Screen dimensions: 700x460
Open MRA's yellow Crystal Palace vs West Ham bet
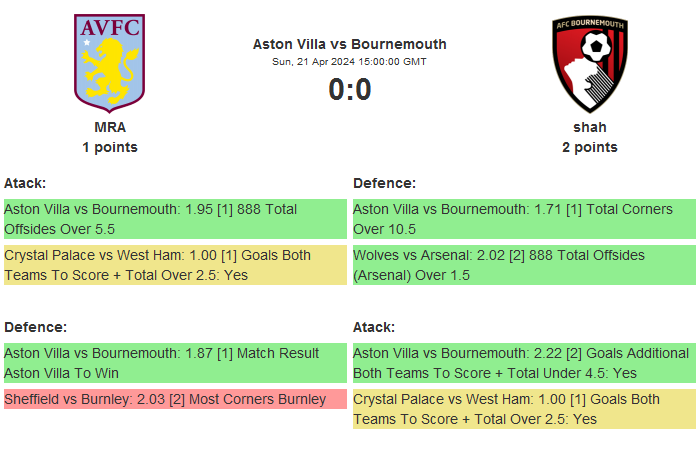pos(175,265)
